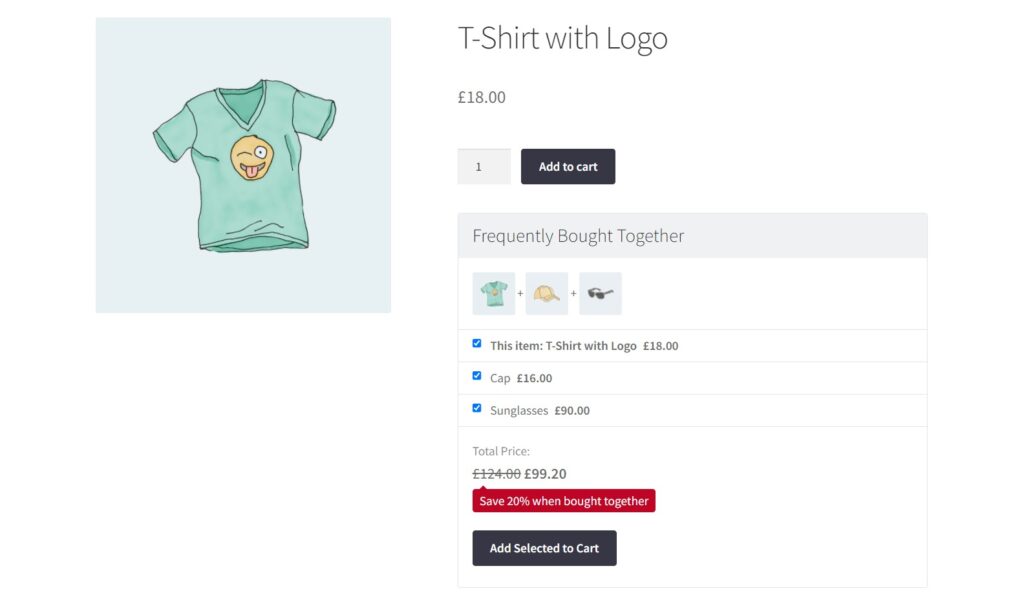Viewport: 1024px width, 597px height.
Task: Click the Save 20% discount badge
Action: (564, 500)
